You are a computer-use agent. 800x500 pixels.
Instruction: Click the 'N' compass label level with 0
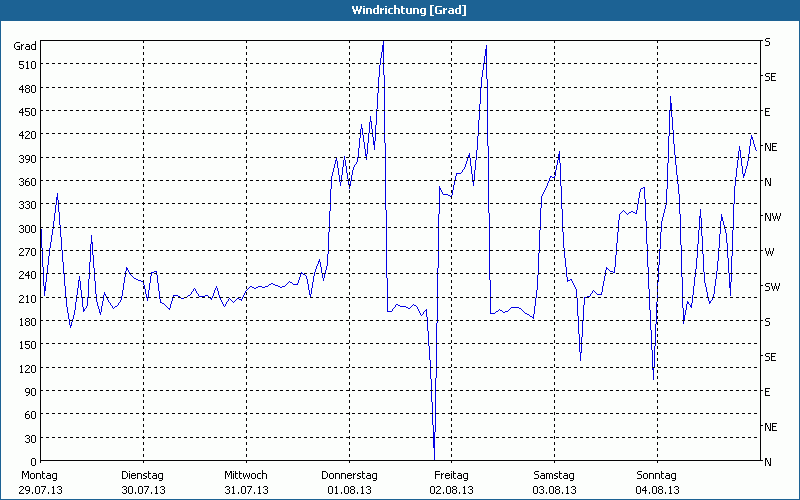[768, 462]
